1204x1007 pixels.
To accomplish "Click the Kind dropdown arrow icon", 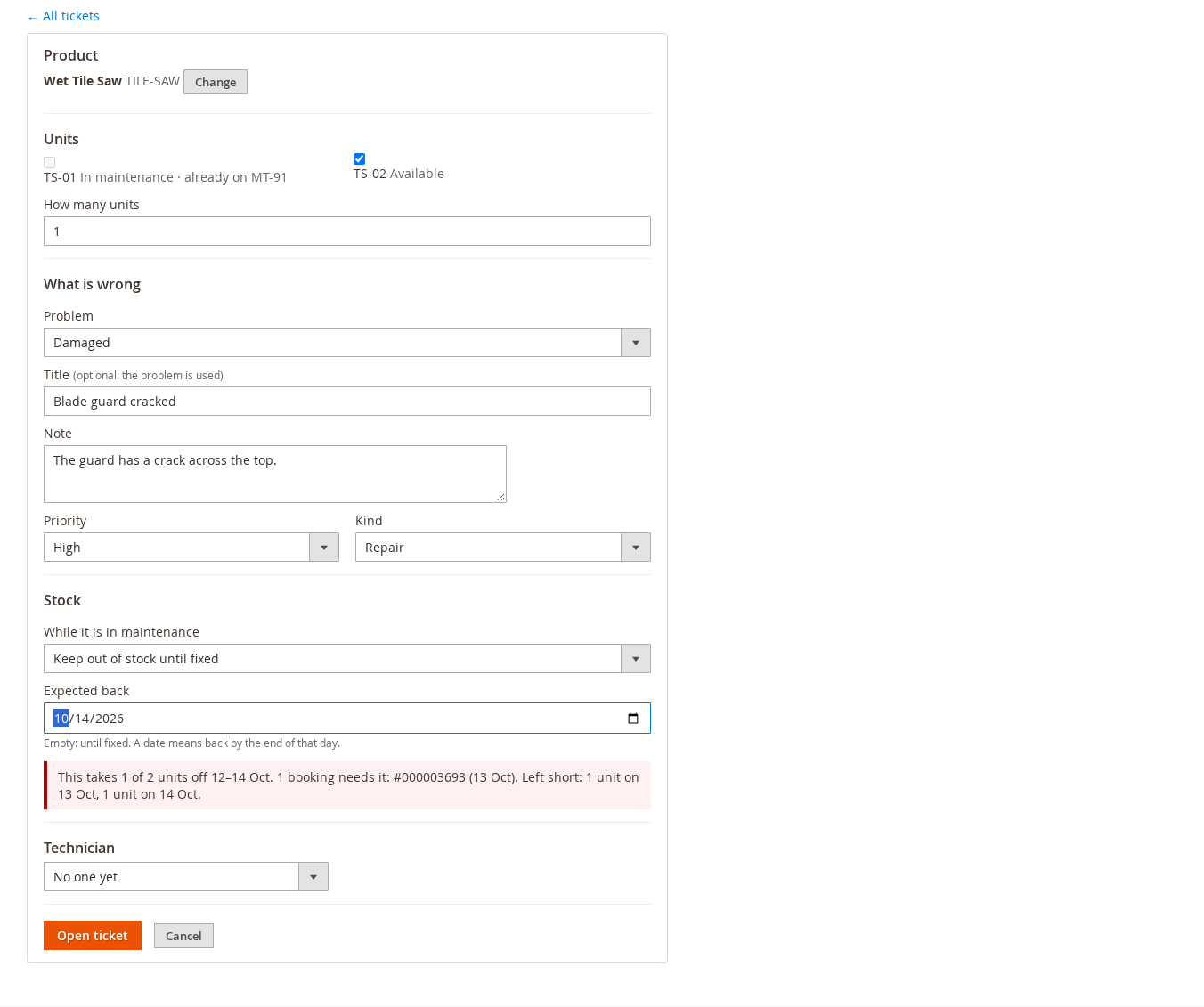I will click(x=636, y=548).
